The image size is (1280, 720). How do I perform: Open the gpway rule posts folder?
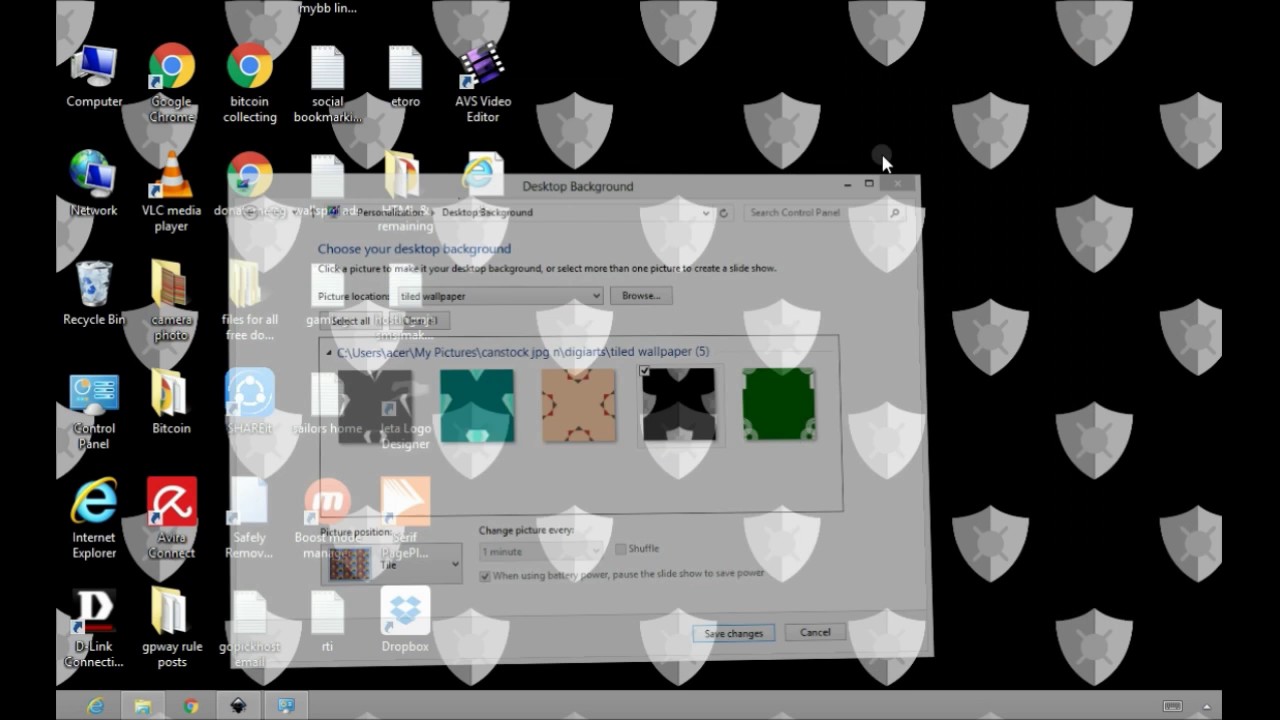(x=172, y=628)
